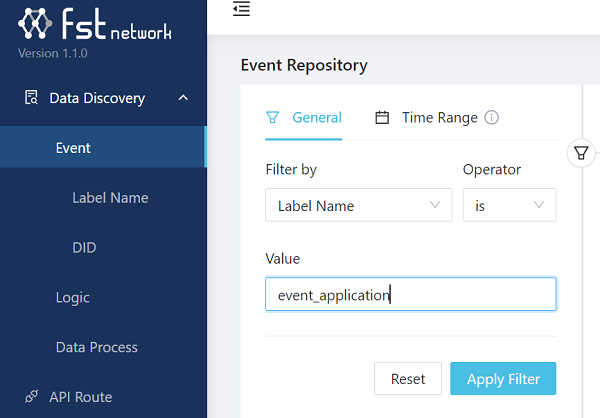Select Event in the sidebar
This screenshot has height=418, width=600.
pyautogui.click(x=73, y=148)
